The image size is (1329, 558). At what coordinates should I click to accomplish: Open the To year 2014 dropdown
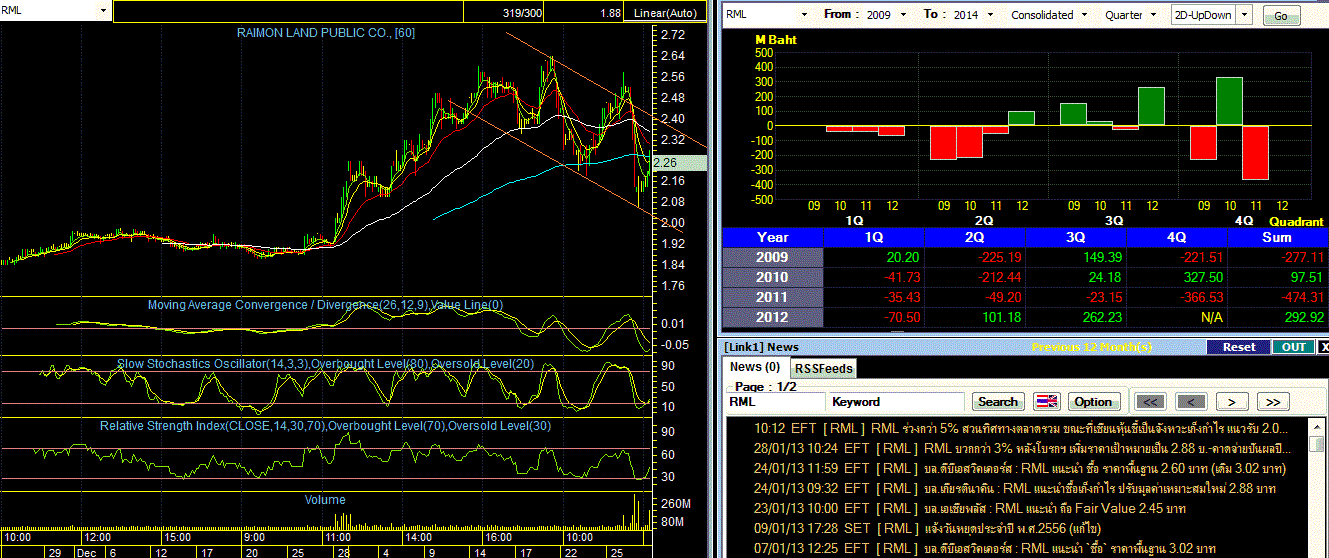tap(989, 15)
